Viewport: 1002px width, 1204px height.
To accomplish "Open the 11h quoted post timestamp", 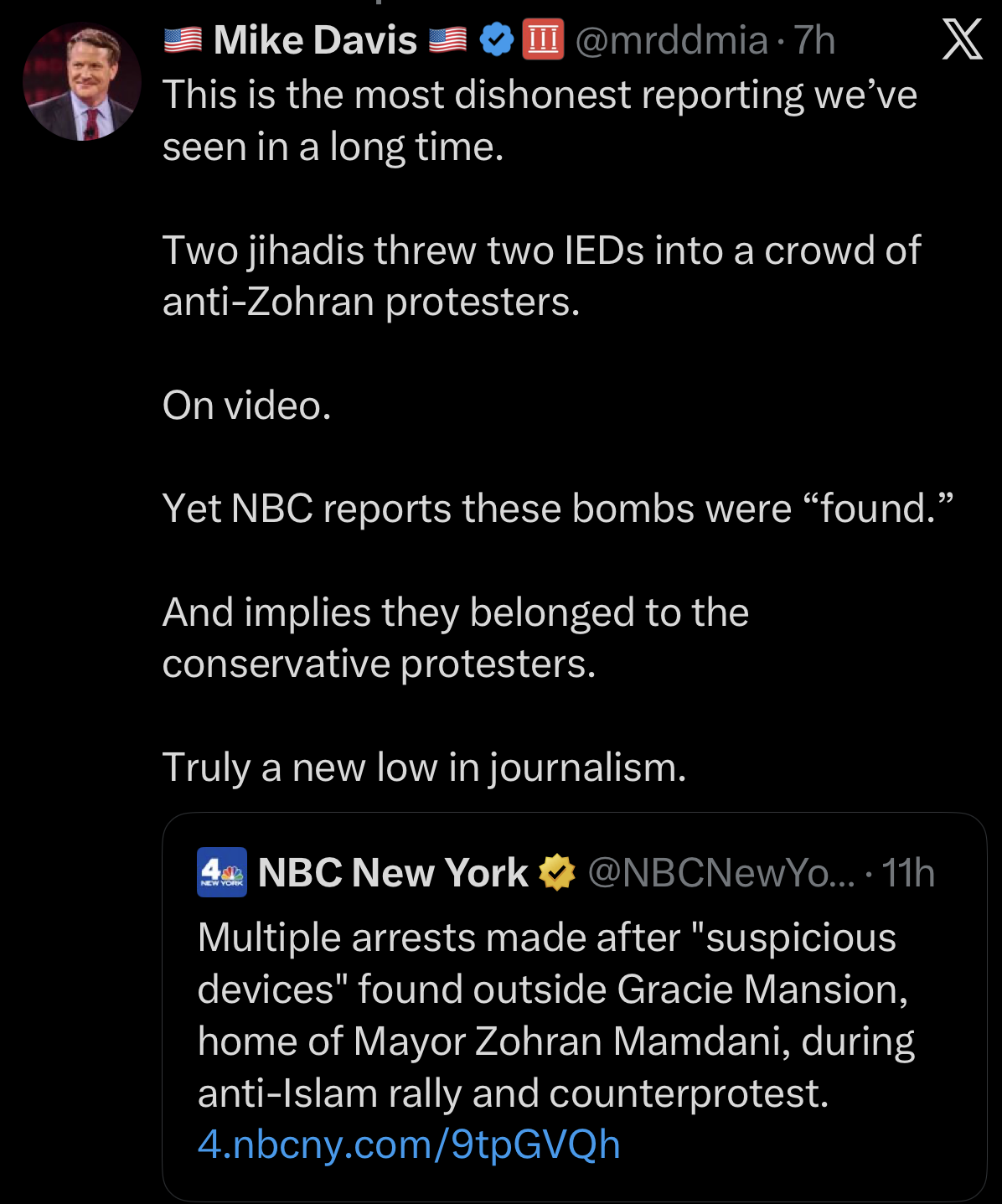I will (908, 872).
